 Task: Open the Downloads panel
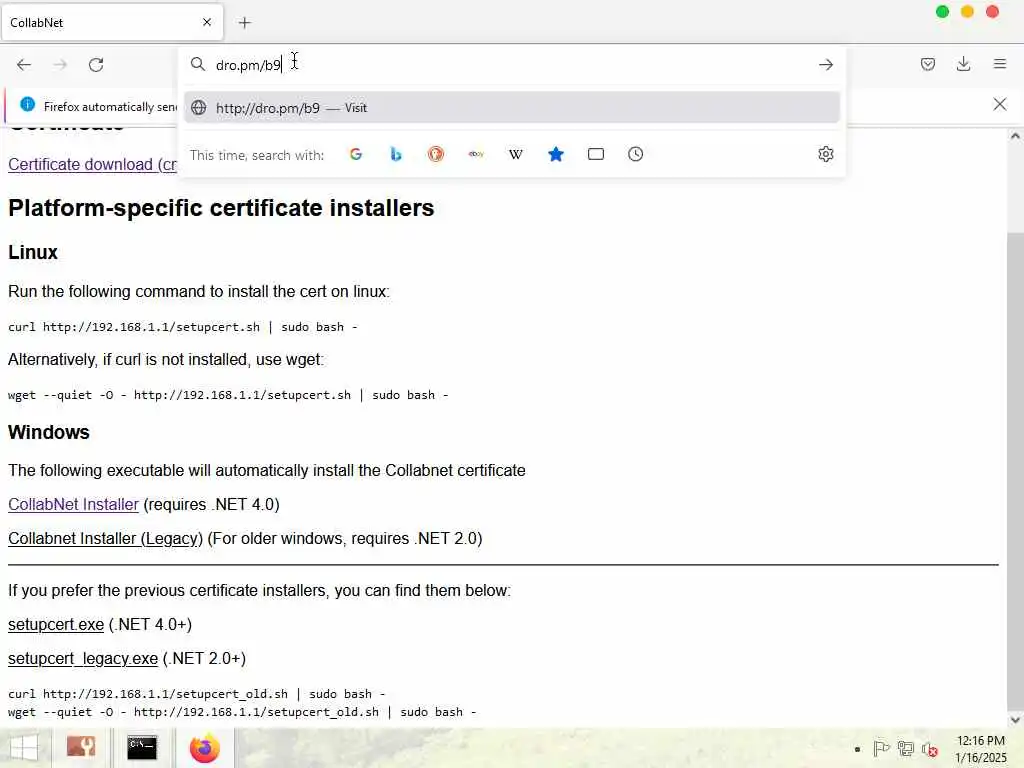(x=963, y=64)
